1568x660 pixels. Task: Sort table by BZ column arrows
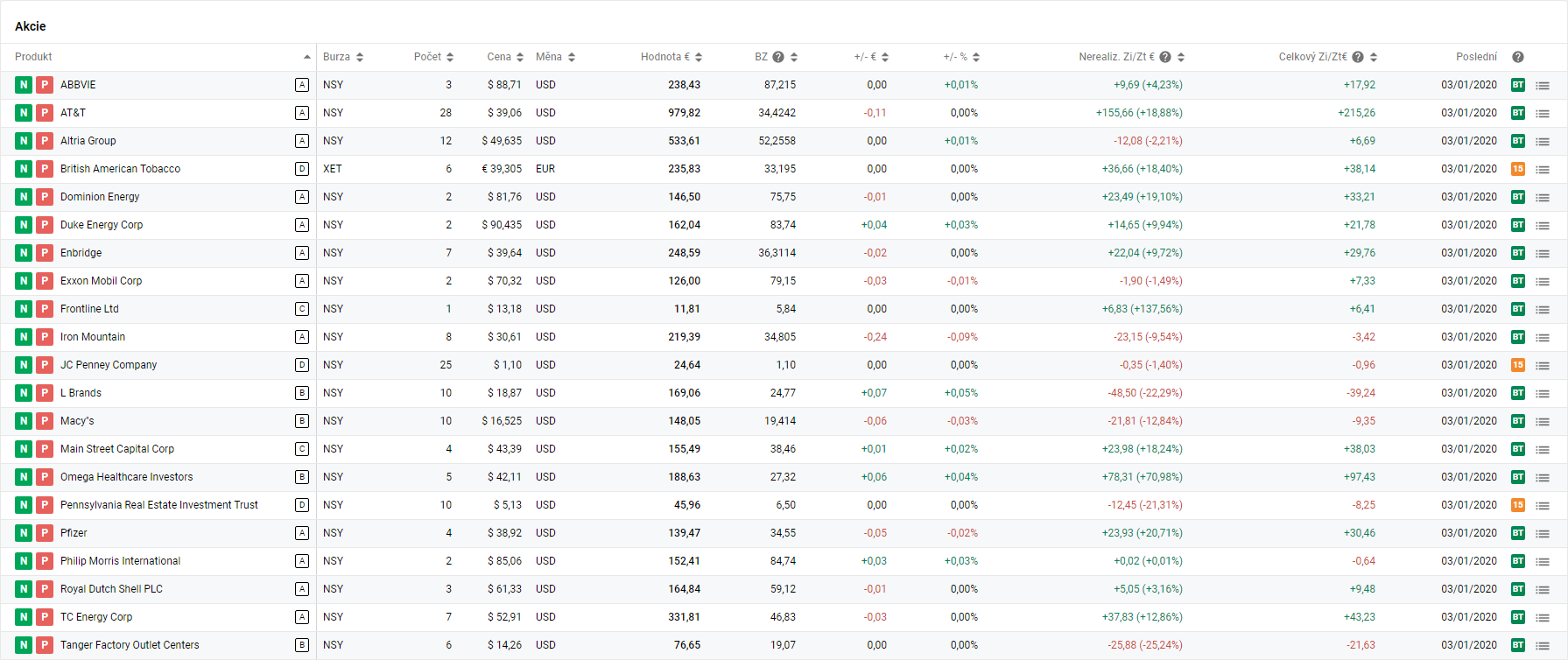[794, 57]
